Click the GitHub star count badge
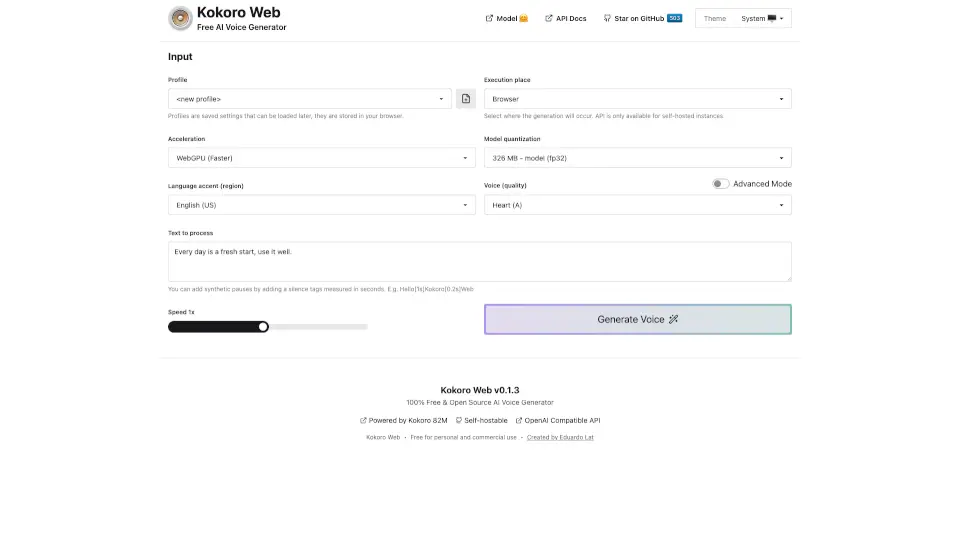This screenshot has height=540, width=960. click(x=674, y=18)
